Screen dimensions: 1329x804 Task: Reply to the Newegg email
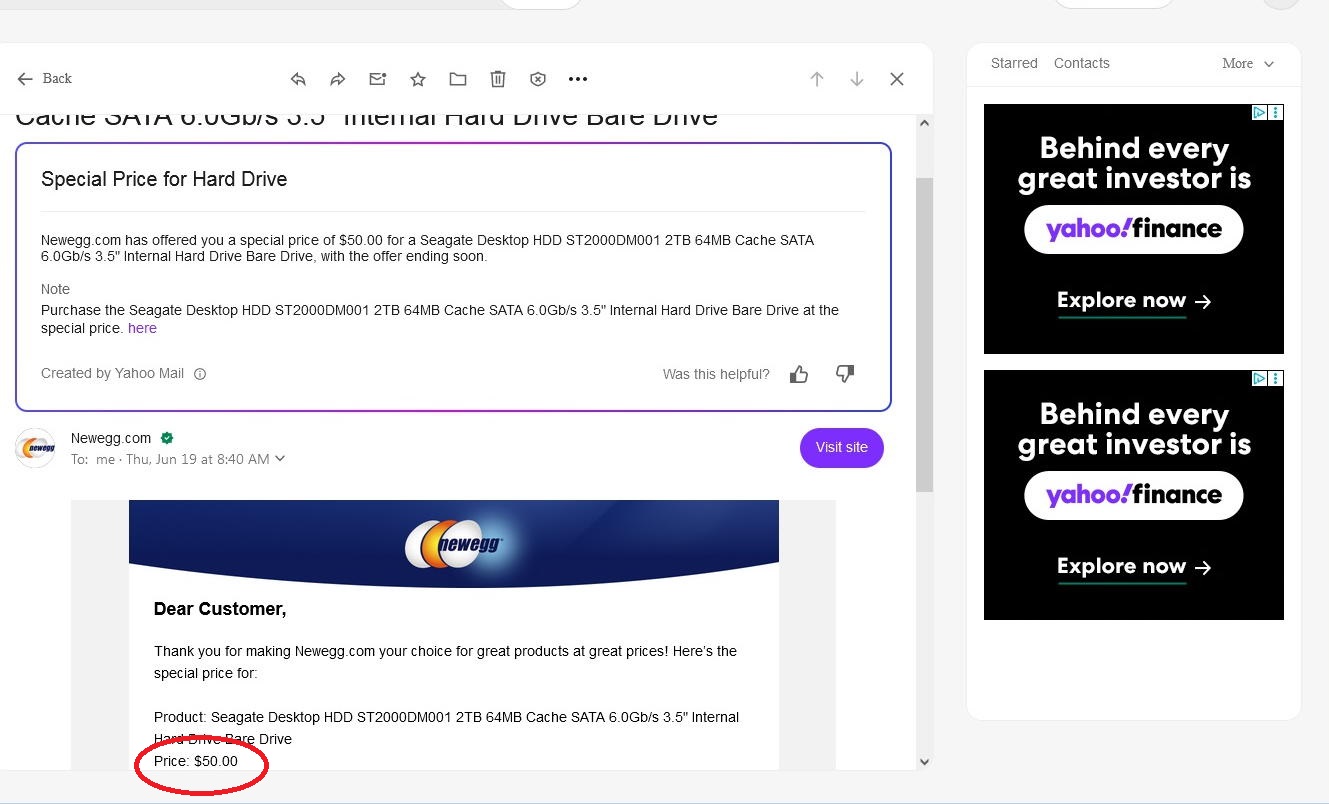point(297,79)
